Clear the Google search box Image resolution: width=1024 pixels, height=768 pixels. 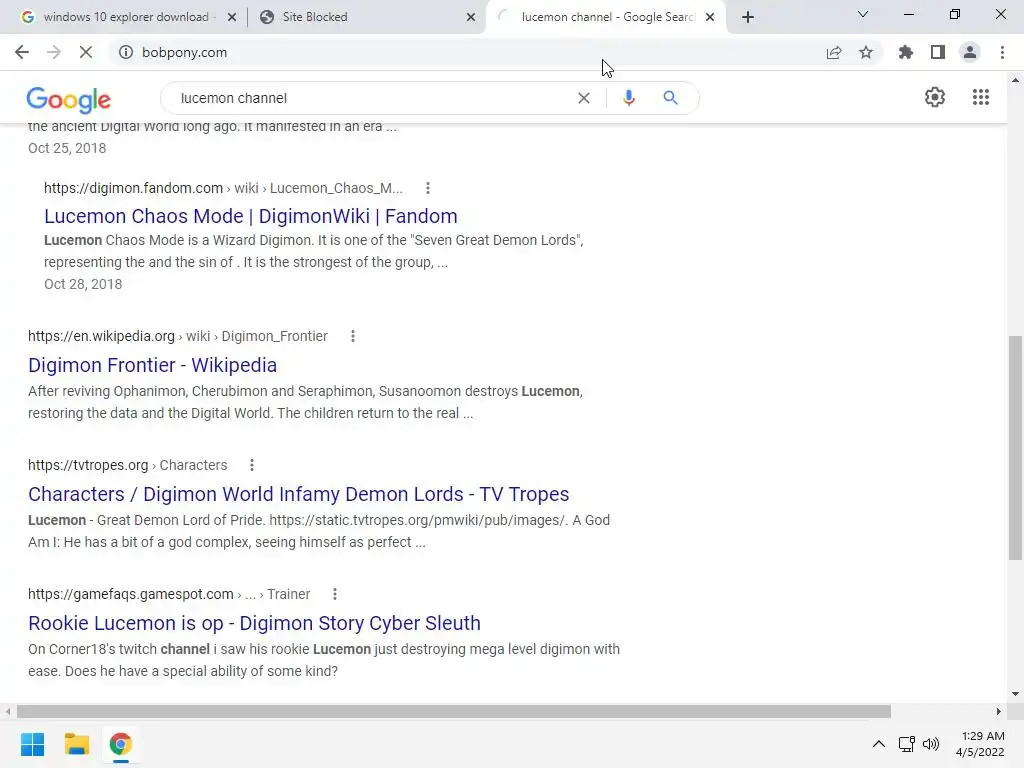[584, 98]
